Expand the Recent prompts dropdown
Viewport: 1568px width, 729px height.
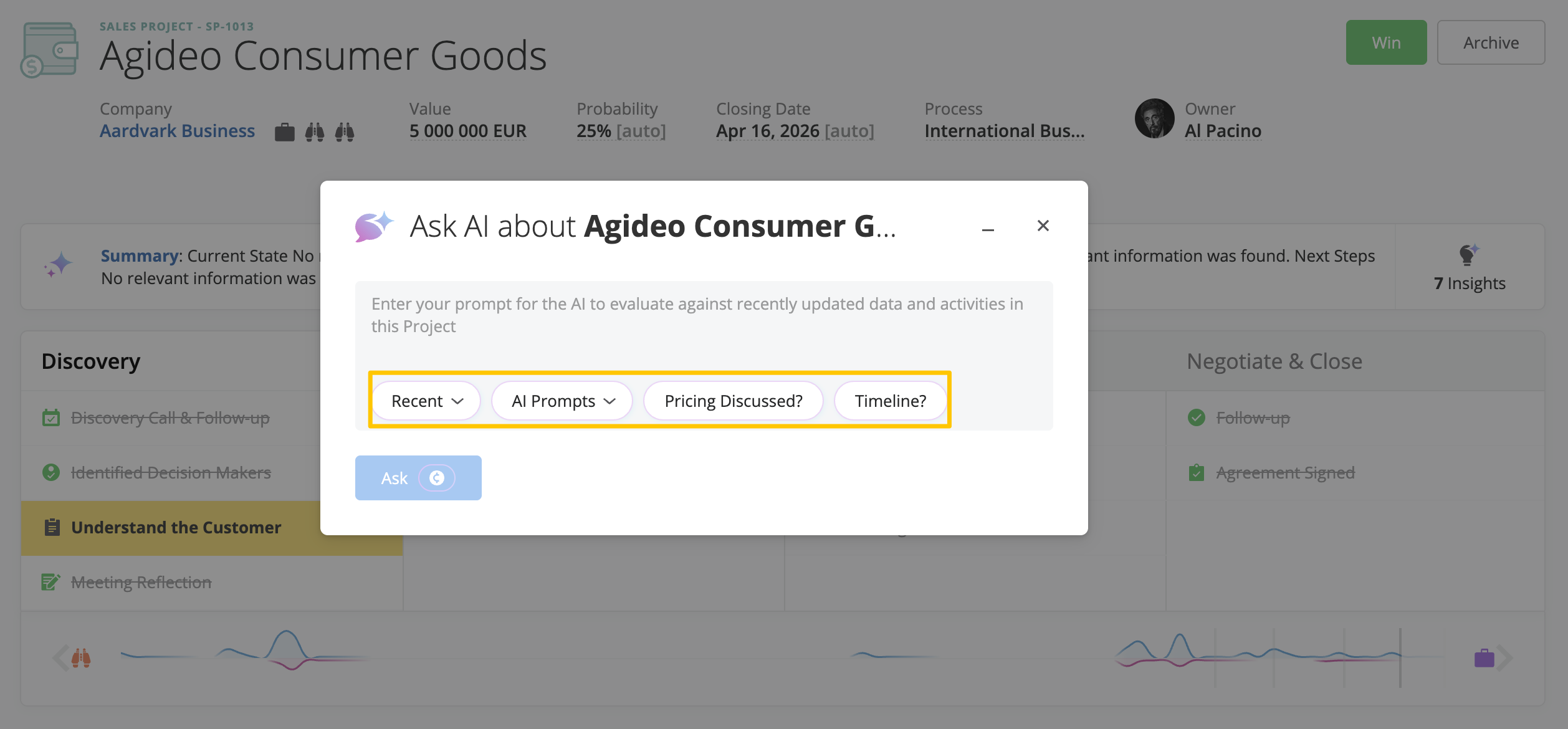pos(427,401)
